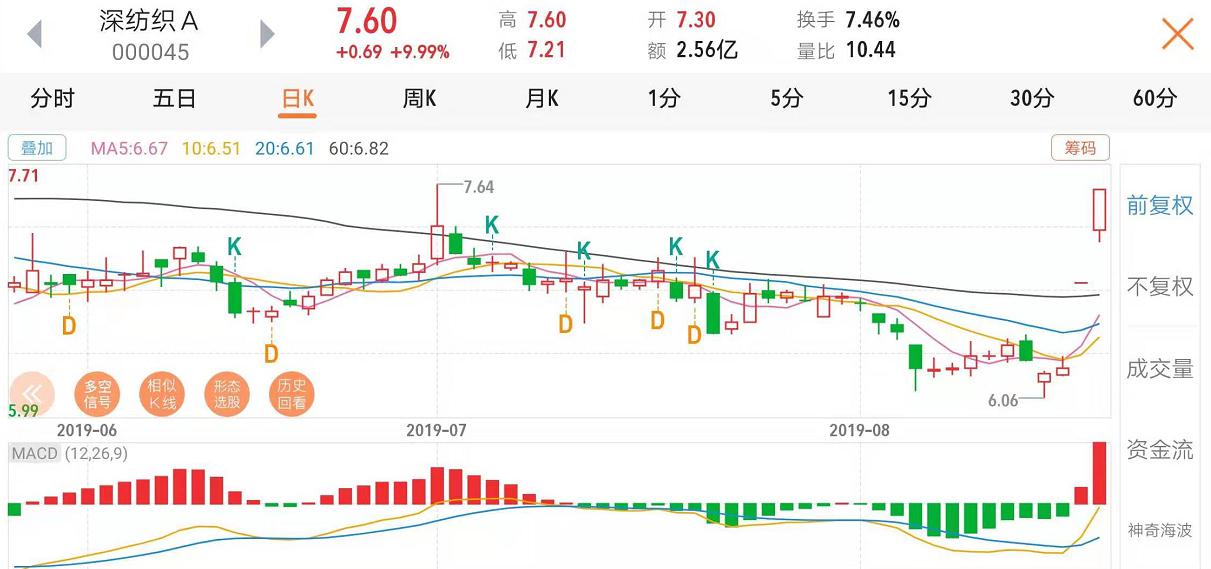This screenshot has height=569, width=1211.
Task: Click the stock code 000045
Action: [x=150, y=52]
